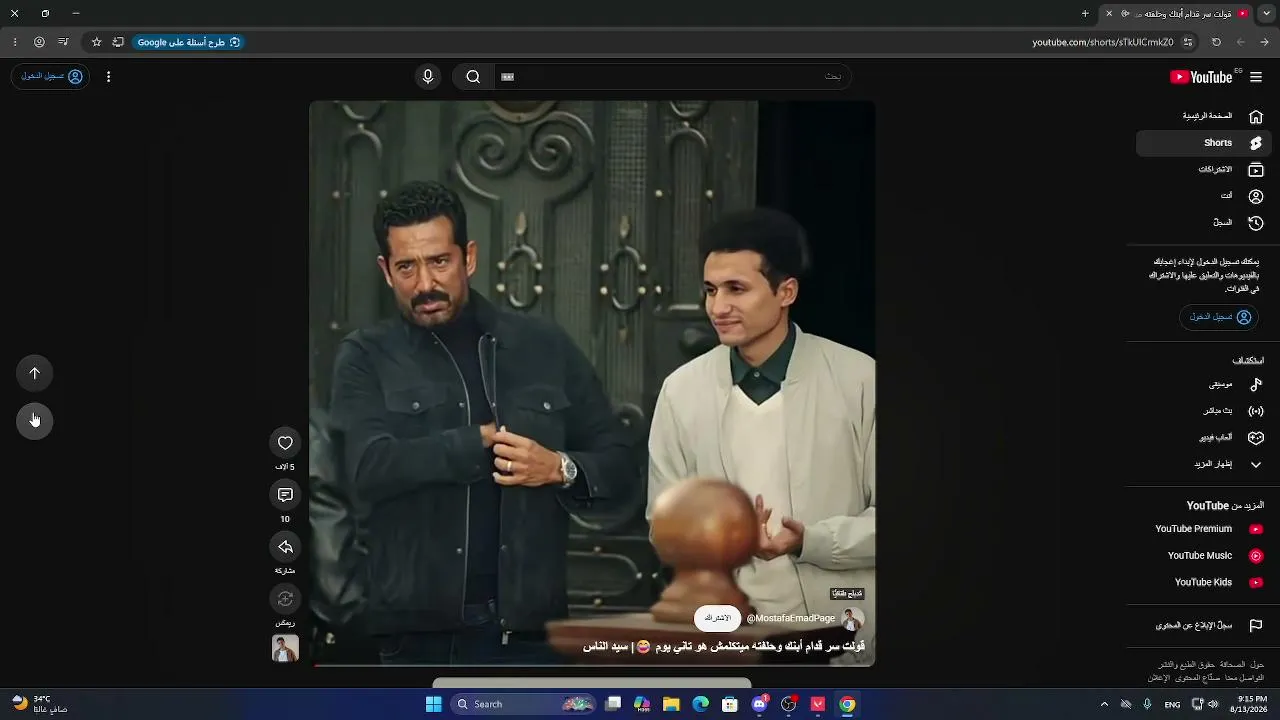Open Chrome's three-dot menu

tap(15, 42)
